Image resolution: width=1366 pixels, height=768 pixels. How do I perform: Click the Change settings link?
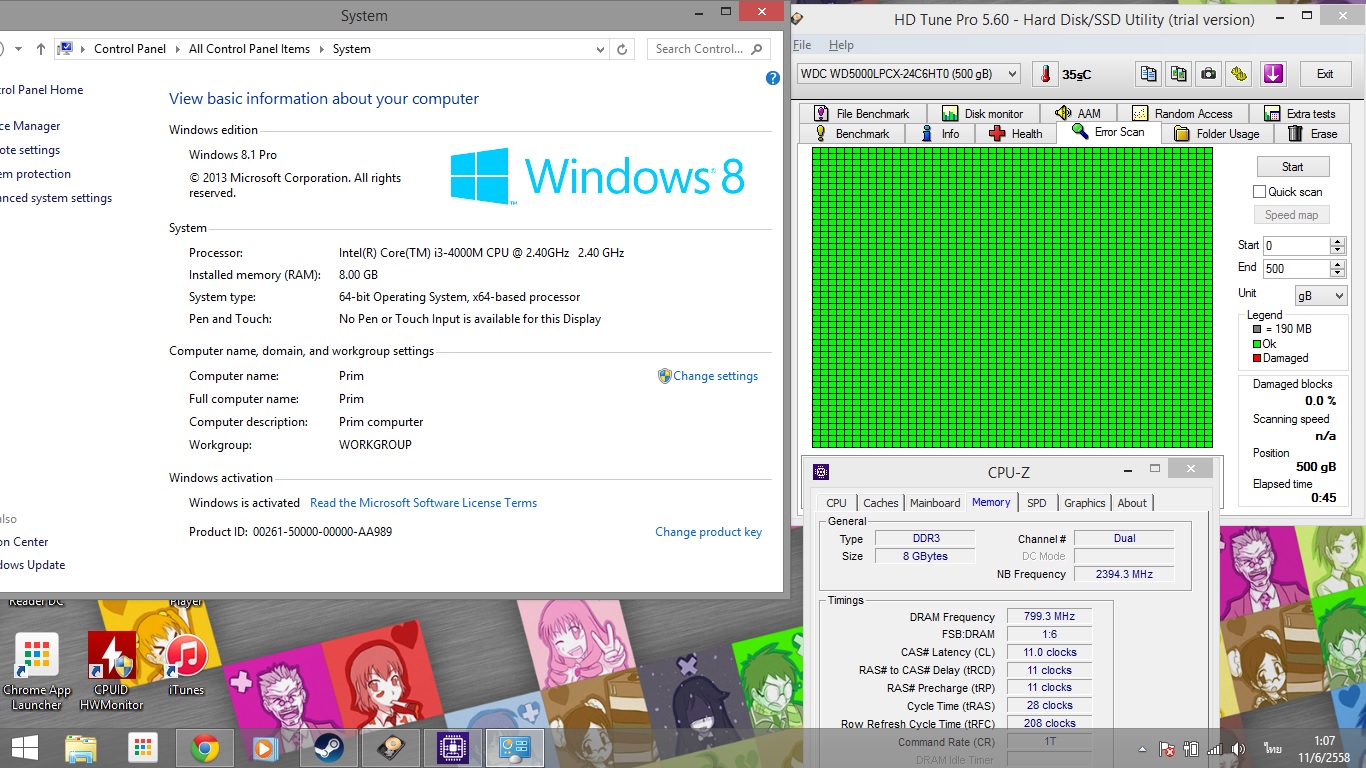(x=716, y=376)
